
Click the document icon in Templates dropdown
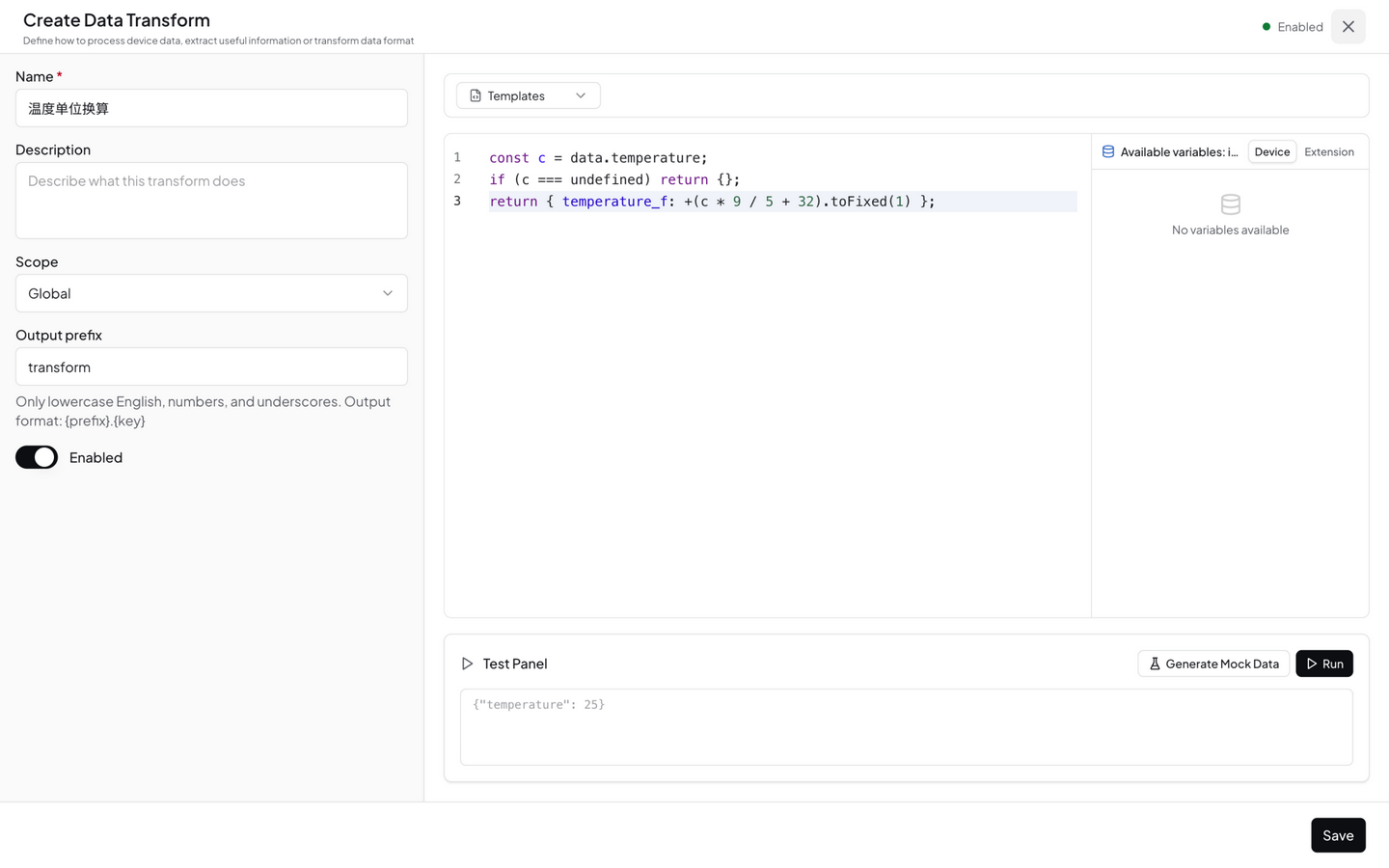click(476, 95)
